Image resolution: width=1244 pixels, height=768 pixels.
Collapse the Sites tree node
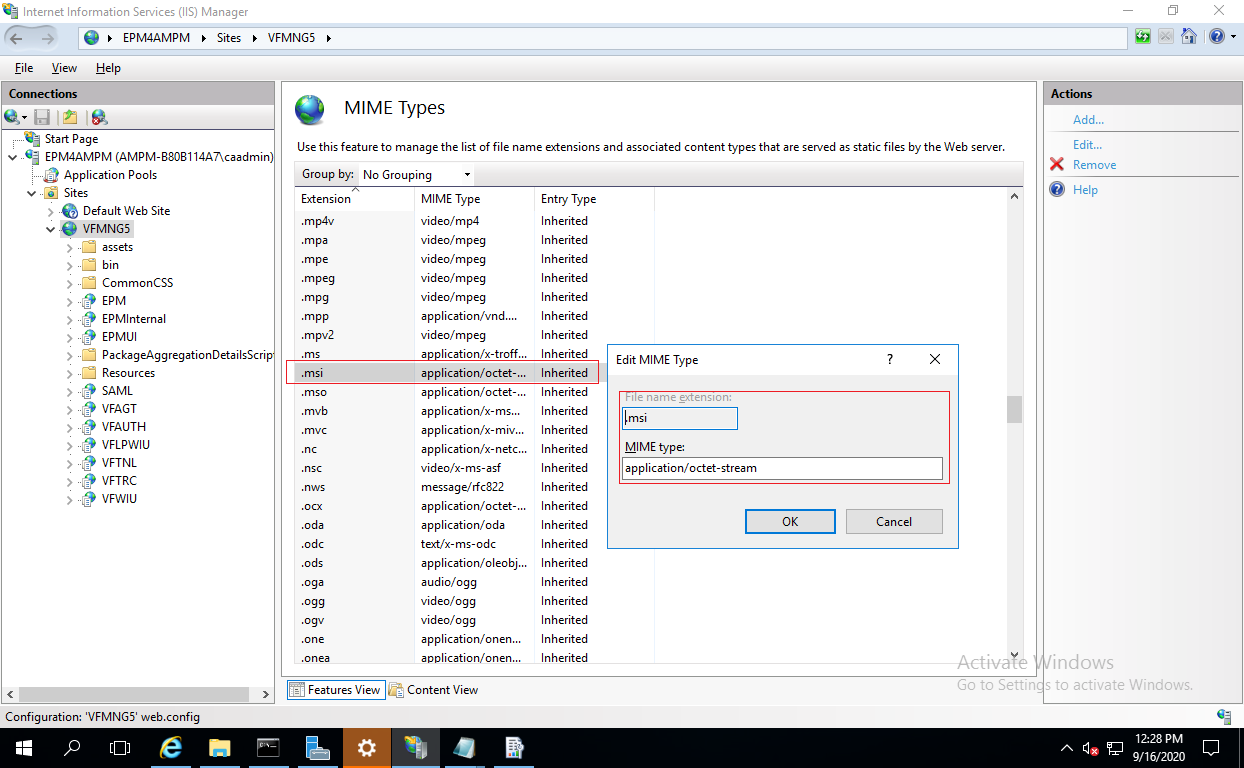tap(32, 193)
